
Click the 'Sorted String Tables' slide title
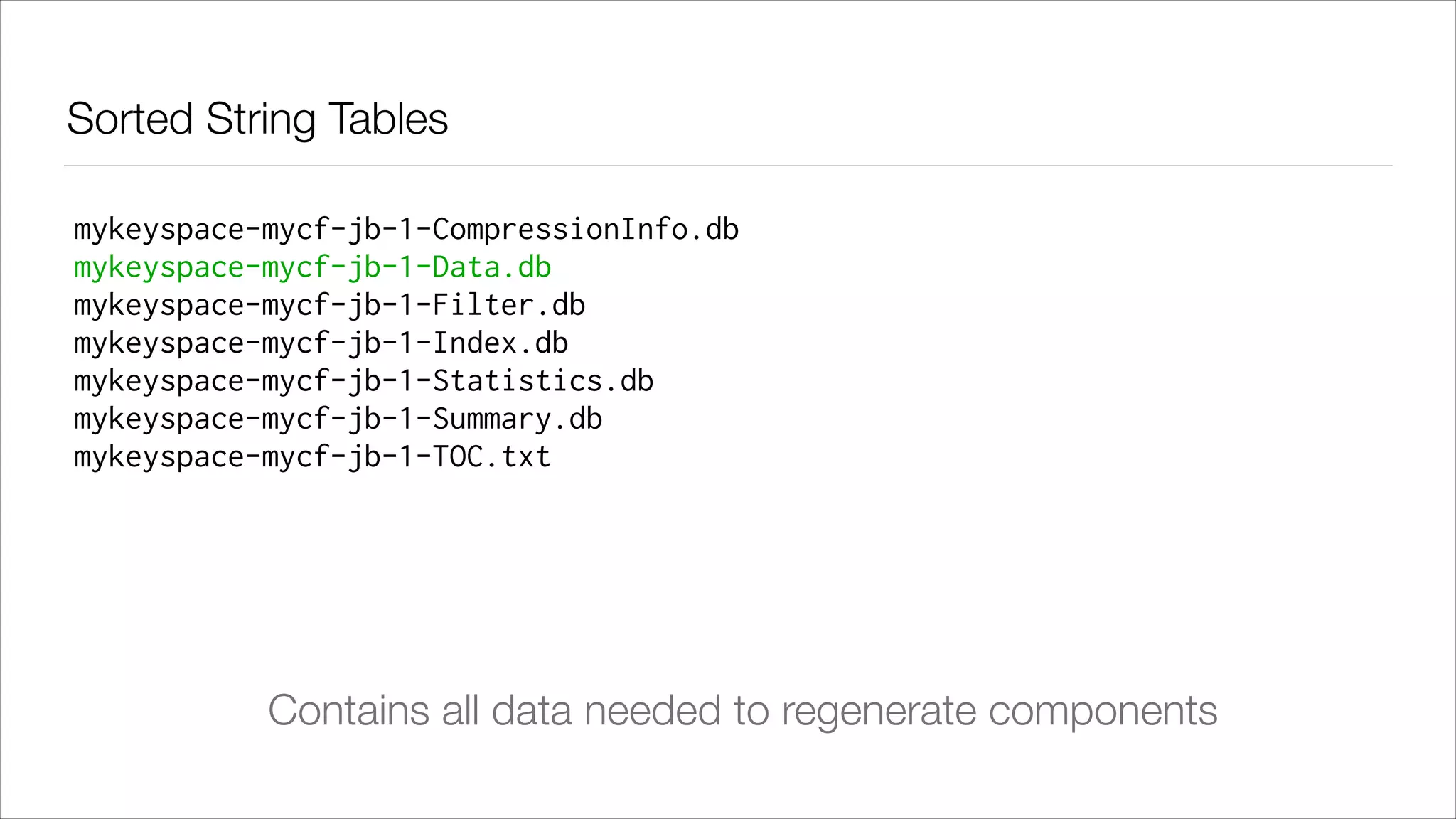point(257,118)
